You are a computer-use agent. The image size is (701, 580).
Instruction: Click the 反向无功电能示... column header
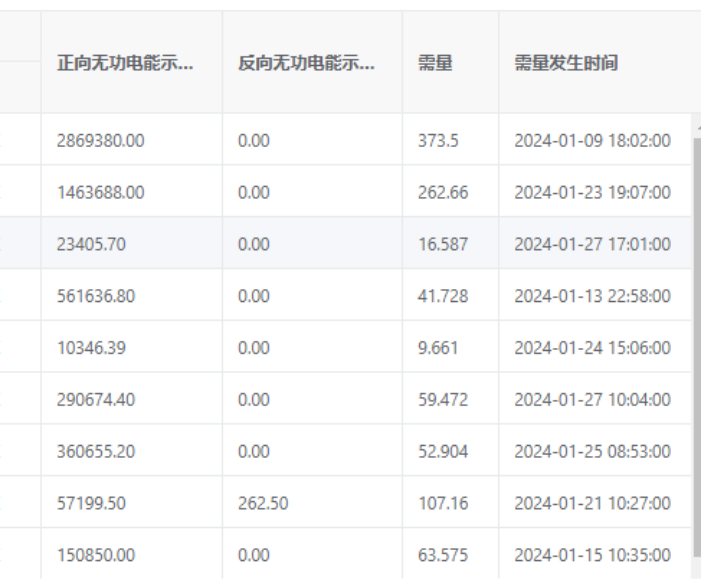tap(306, 63)
